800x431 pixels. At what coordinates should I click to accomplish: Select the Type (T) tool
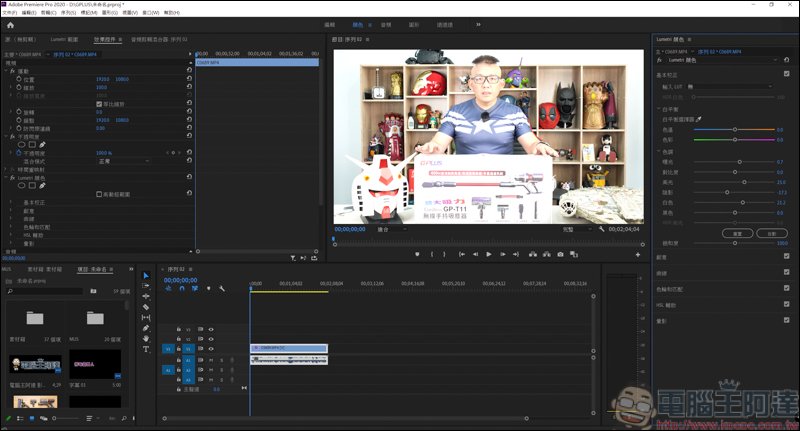[146, 349]
